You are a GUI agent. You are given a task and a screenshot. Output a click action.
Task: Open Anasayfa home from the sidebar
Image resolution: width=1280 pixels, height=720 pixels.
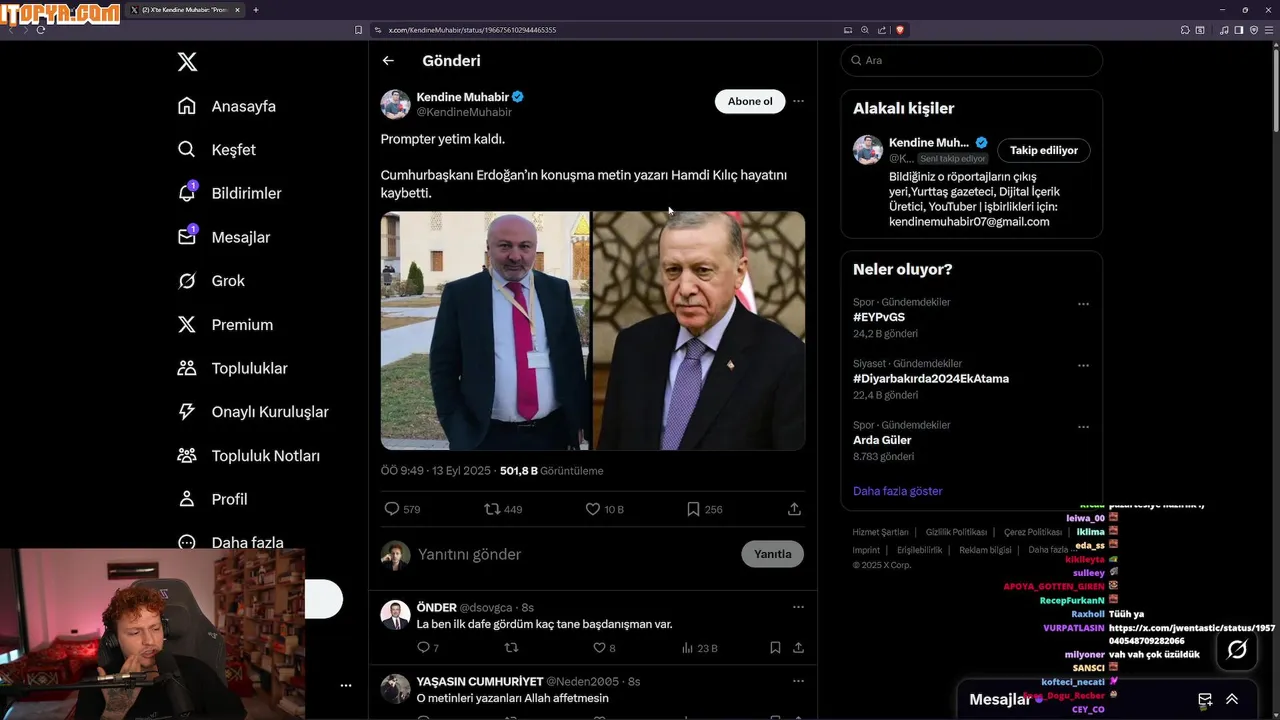(x=227, y=106)
